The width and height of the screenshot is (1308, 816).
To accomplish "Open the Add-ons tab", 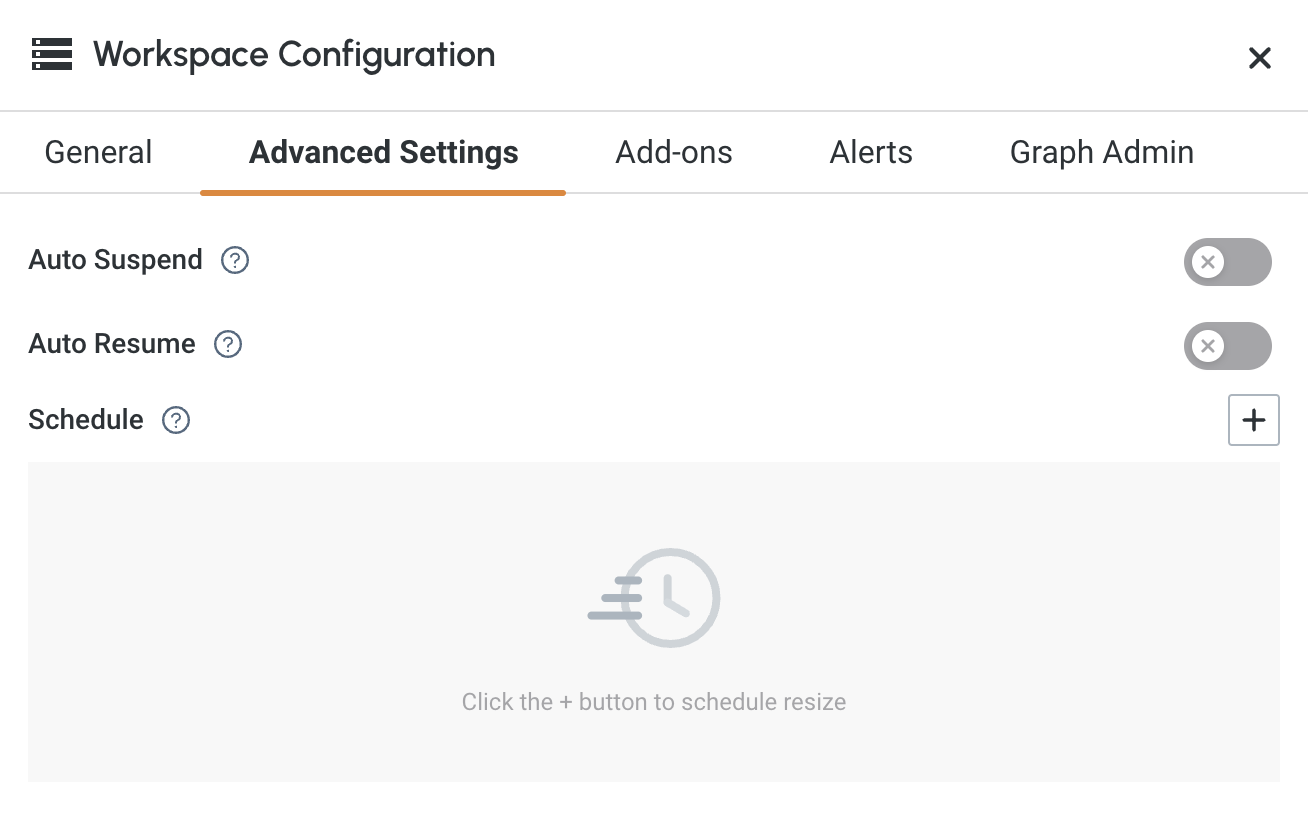I will point(674,152).
